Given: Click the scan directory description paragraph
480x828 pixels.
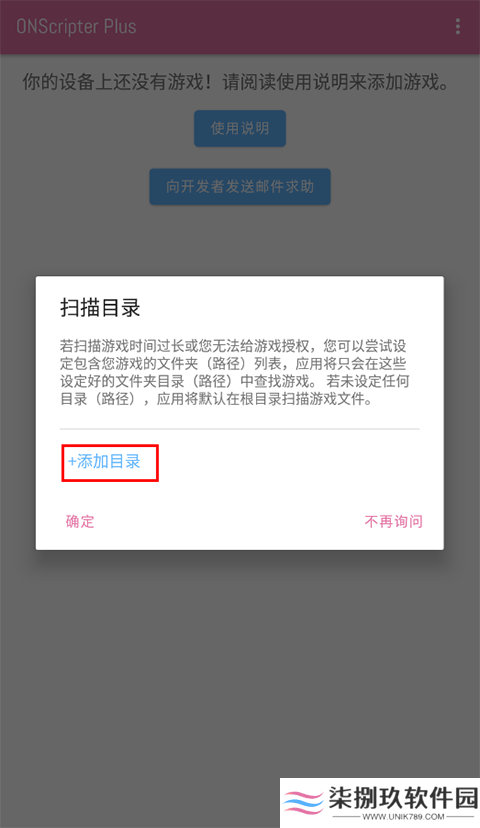Looking at the screenshot, I should (234, 372).
